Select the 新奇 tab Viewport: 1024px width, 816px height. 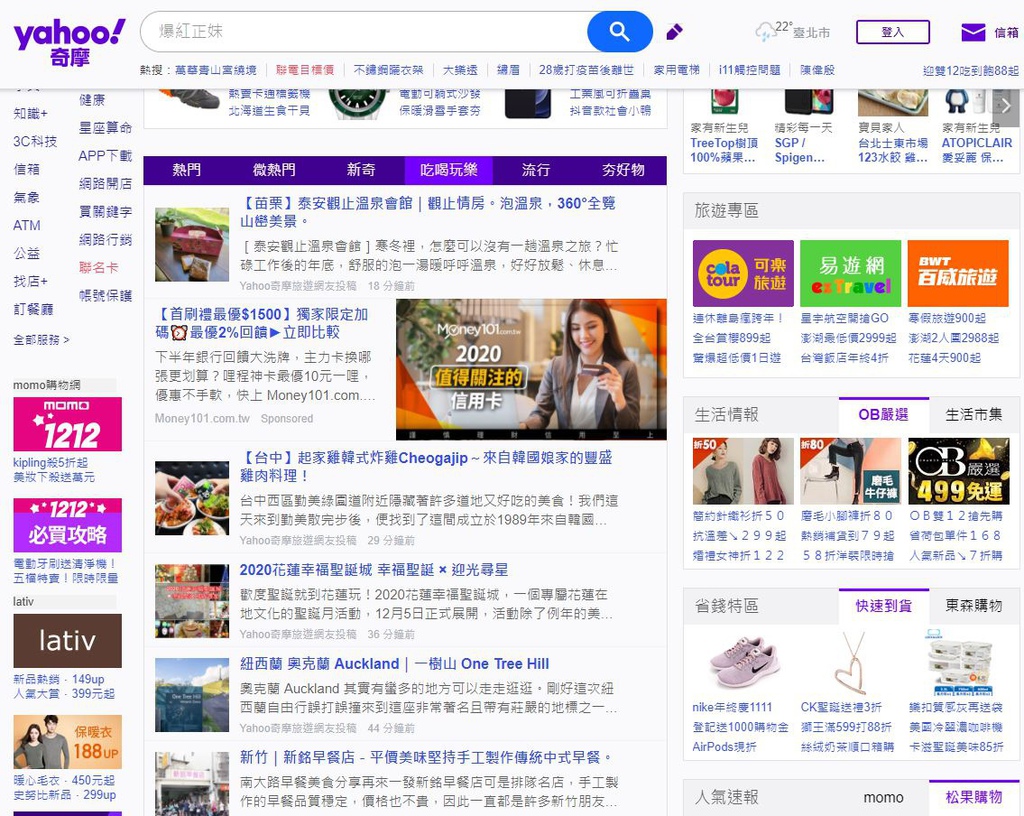click(x=361, y=170)
